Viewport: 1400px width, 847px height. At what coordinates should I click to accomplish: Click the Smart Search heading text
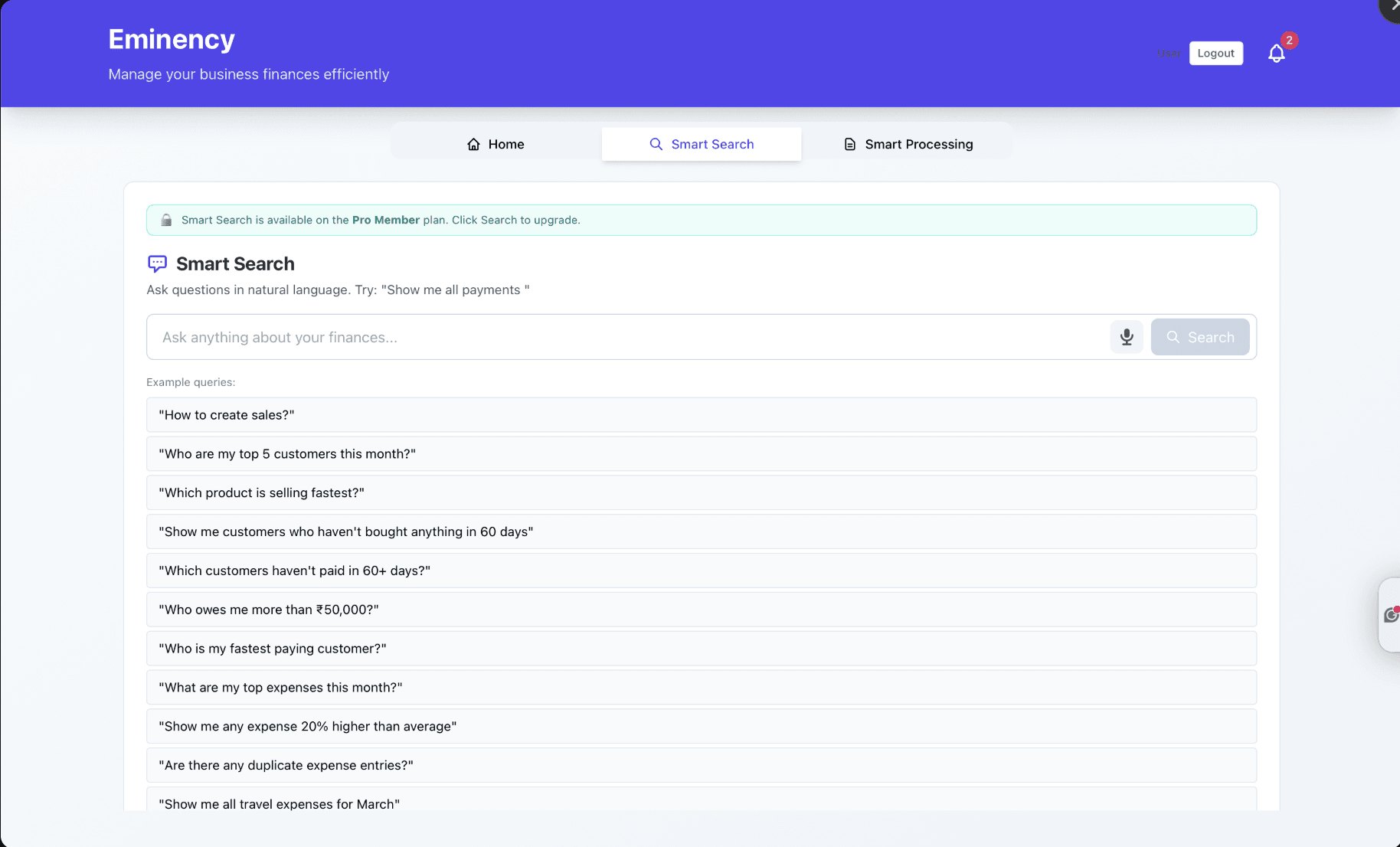click(x=235, y=264)
